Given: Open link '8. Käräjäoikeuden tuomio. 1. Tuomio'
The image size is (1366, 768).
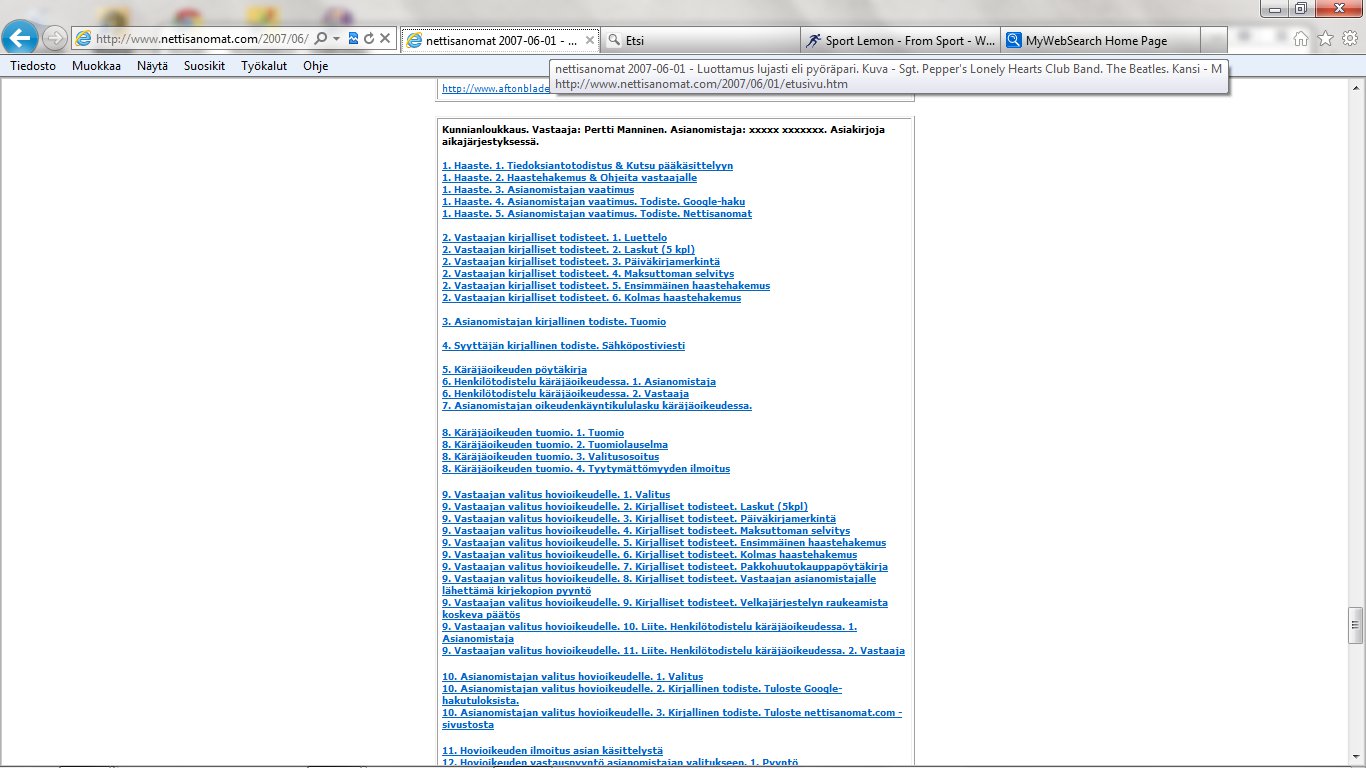Looking at the screenshot, I should [533, 433].
